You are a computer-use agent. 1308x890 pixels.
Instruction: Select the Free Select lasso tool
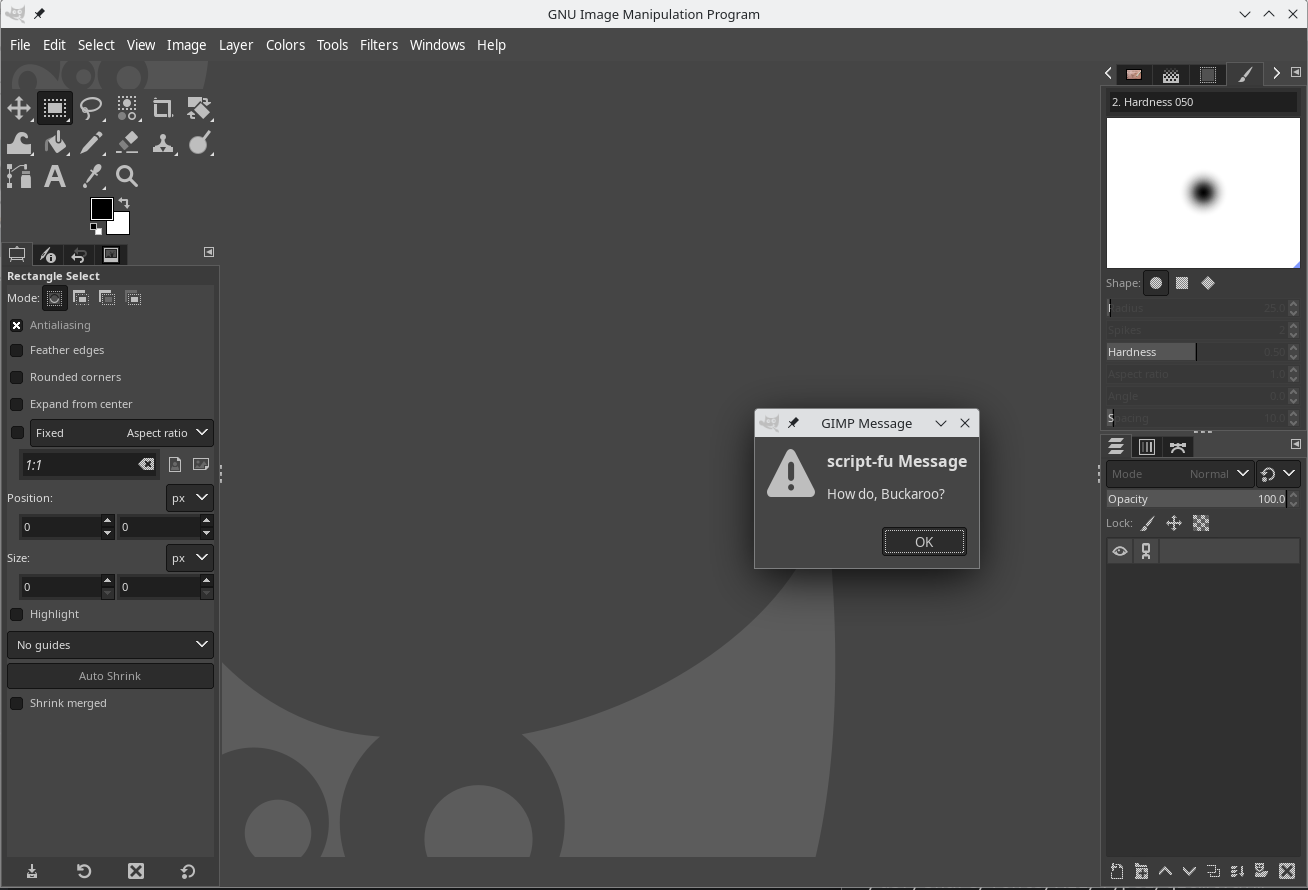point(91,108)
